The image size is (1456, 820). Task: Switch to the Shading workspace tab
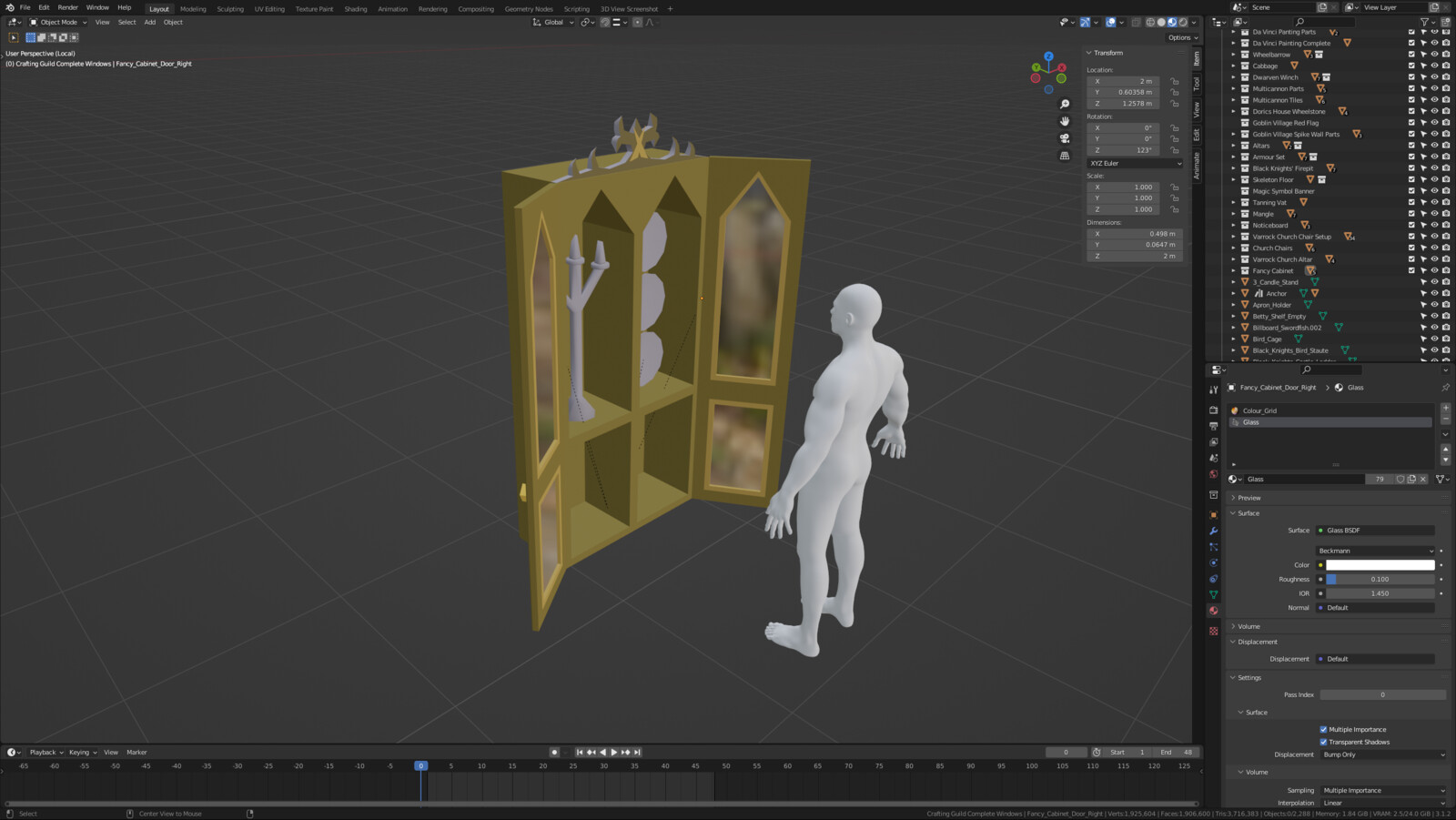click(356, 8)
